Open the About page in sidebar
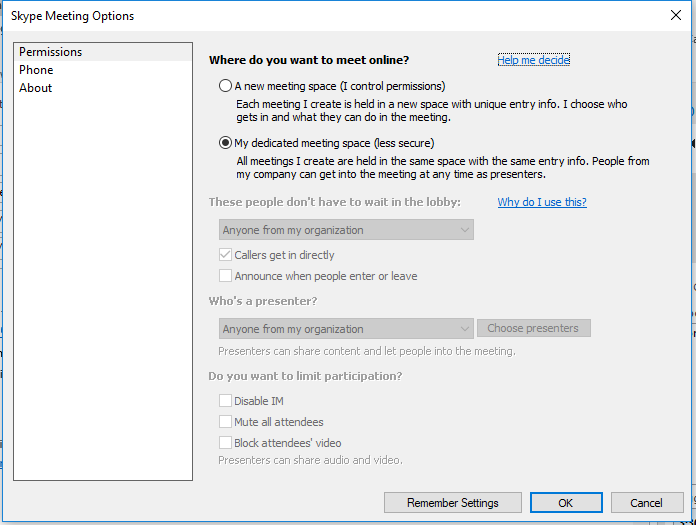 click(x=103, y=88)
